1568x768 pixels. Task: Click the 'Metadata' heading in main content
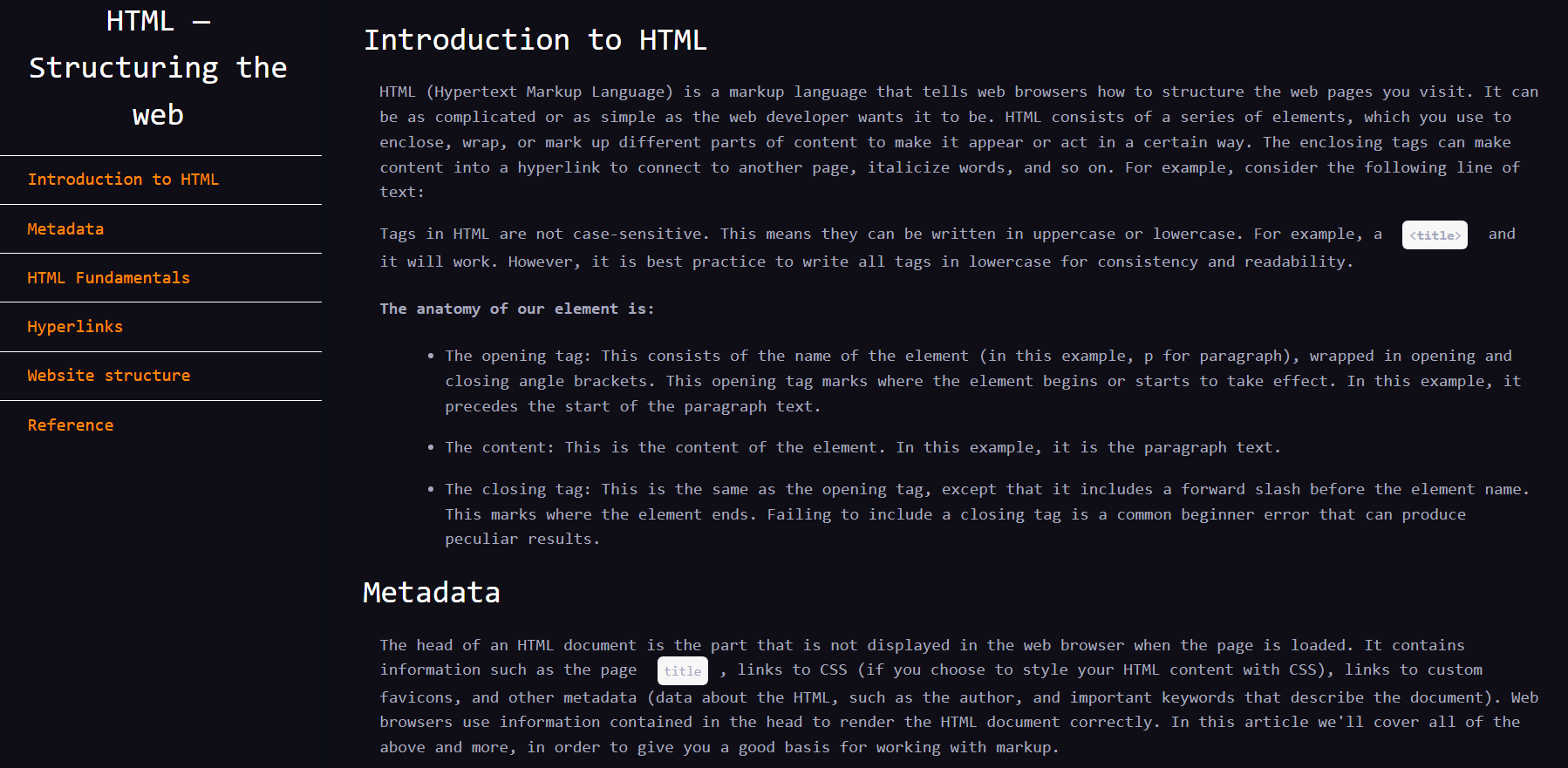(x=431, y=593)
